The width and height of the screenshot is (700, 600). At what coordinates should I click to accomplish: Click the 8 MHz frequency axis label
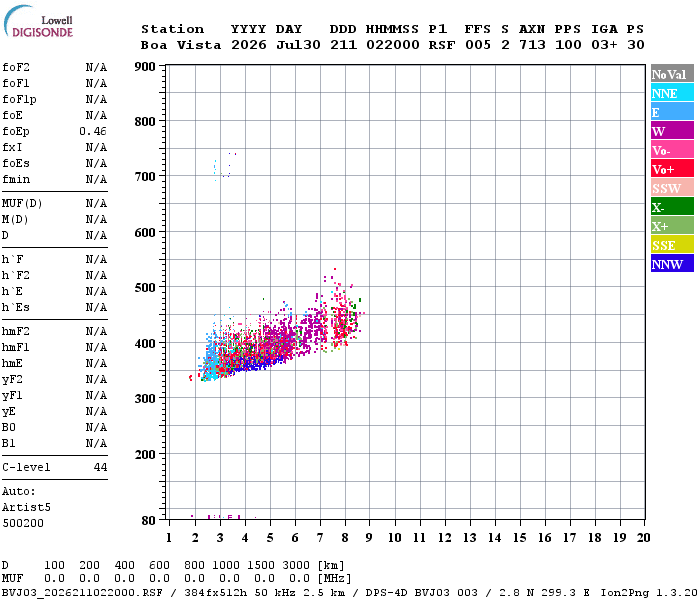pyautogui.click(x=345, y=538)
